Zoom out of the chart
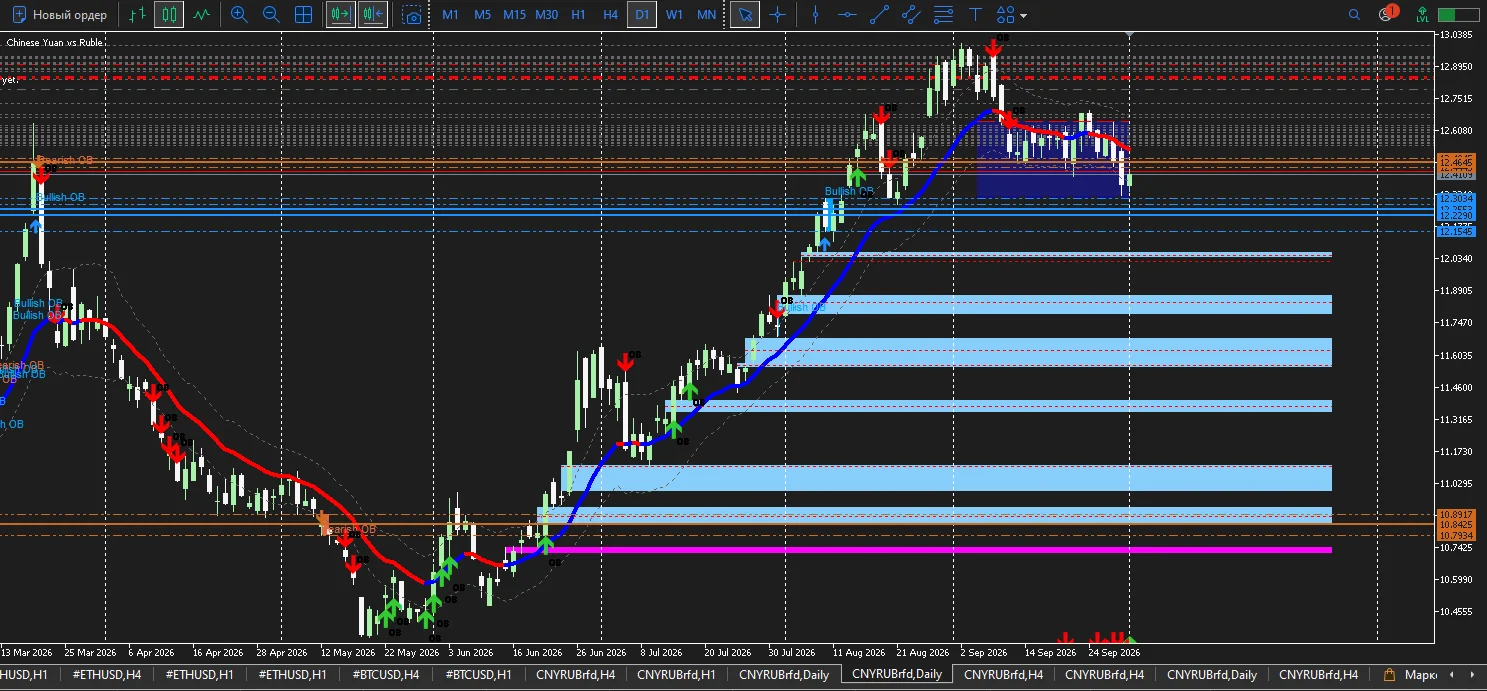The width and height of the screenshot is (1487, 691). 271,15
